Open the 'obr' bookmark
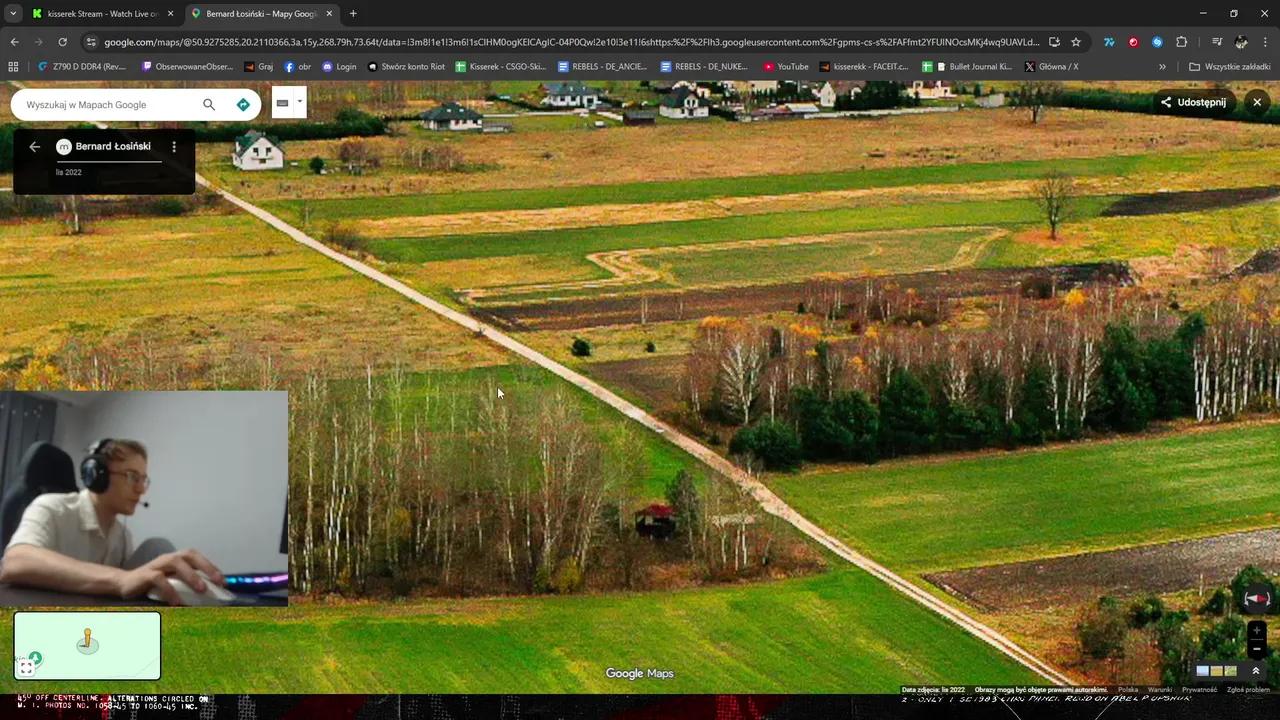 tap(298, 67)
